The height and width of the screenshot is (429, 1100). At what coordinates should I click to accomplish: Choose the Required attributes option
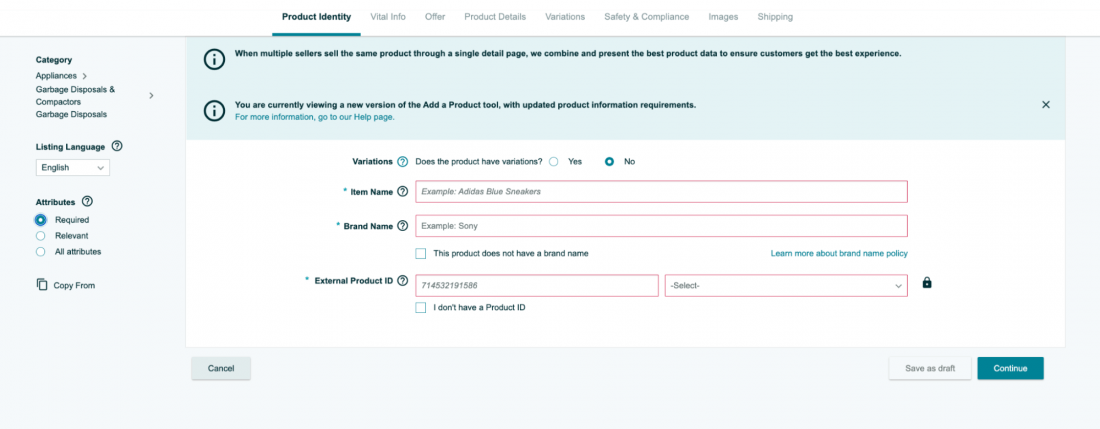(41, 219)
